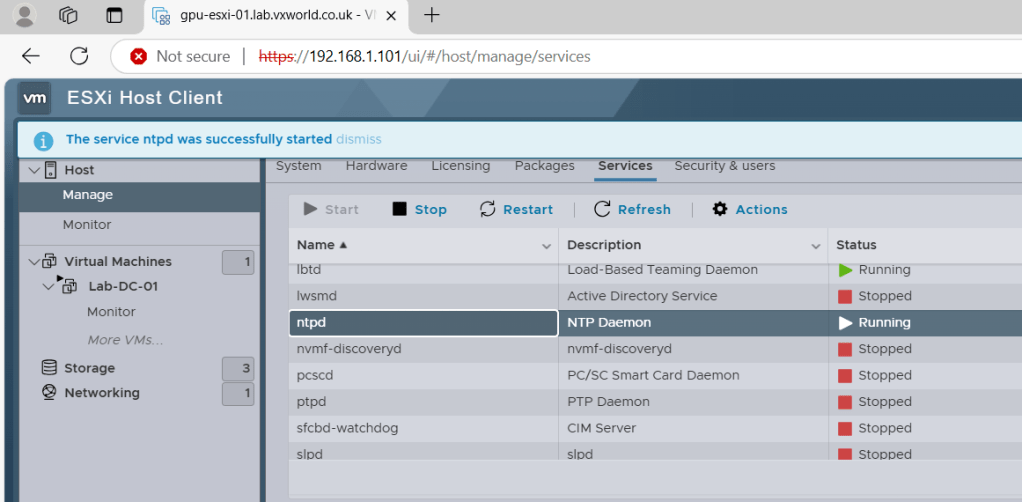The height and width of the screenshot is (502, 1022).
Task: Click the Not secure warning icon
Action: 139,57
